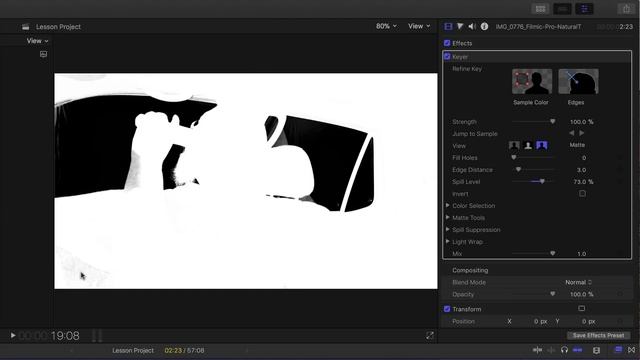Adjust the Keyer Mix slider
Viewport: 640px width, 360px height.
pyautogui.click(x=552, y=253)
